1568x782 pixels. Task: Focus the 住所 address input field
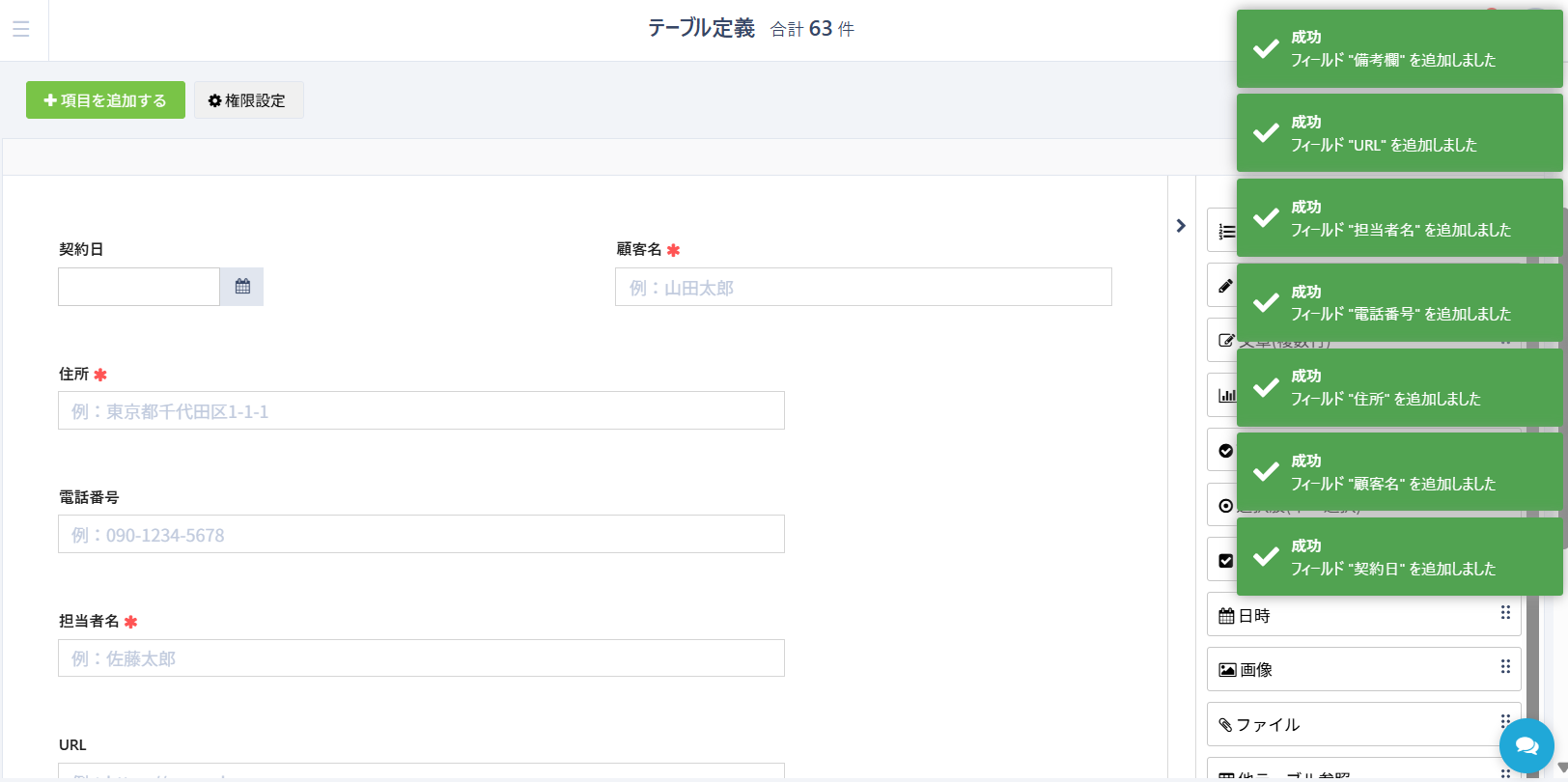point(421,411)
